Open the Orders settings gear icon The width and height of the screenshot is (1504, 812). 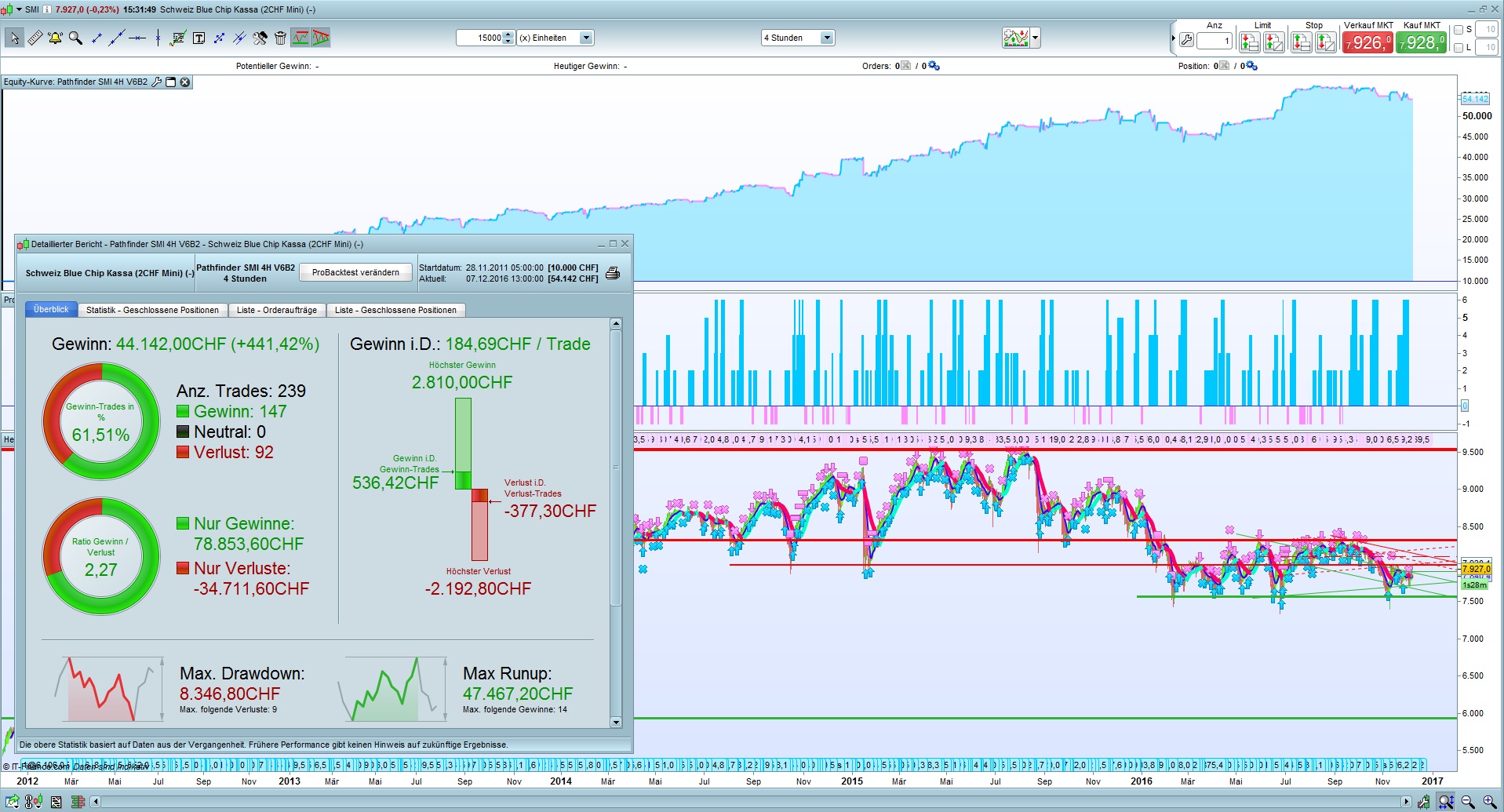[934, 66]
